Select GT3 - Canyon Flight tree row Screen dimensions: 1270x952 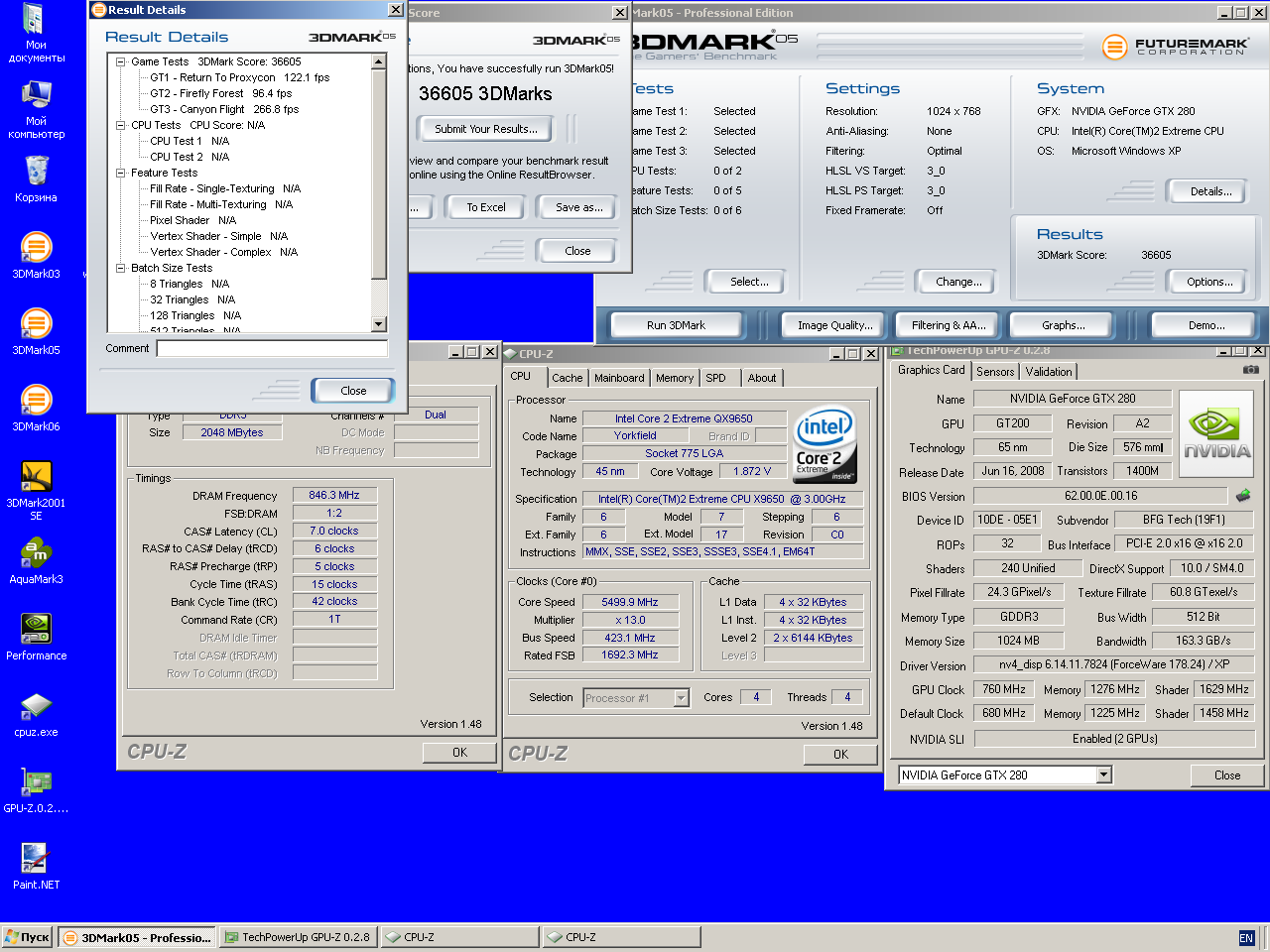[x=224, y=109]
